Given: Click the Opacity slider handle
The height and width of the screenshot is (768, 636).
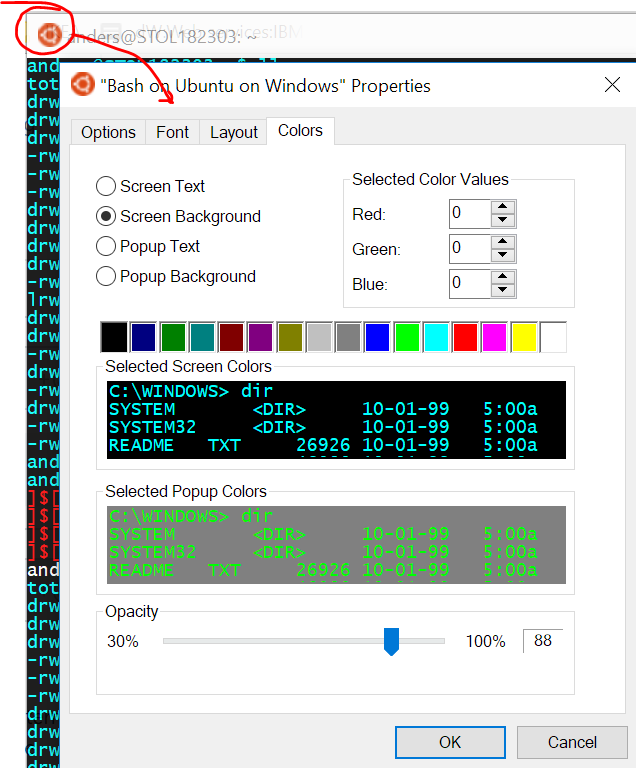Looking at the screenshot, I should pyautogui.click(x=391, y=641).
